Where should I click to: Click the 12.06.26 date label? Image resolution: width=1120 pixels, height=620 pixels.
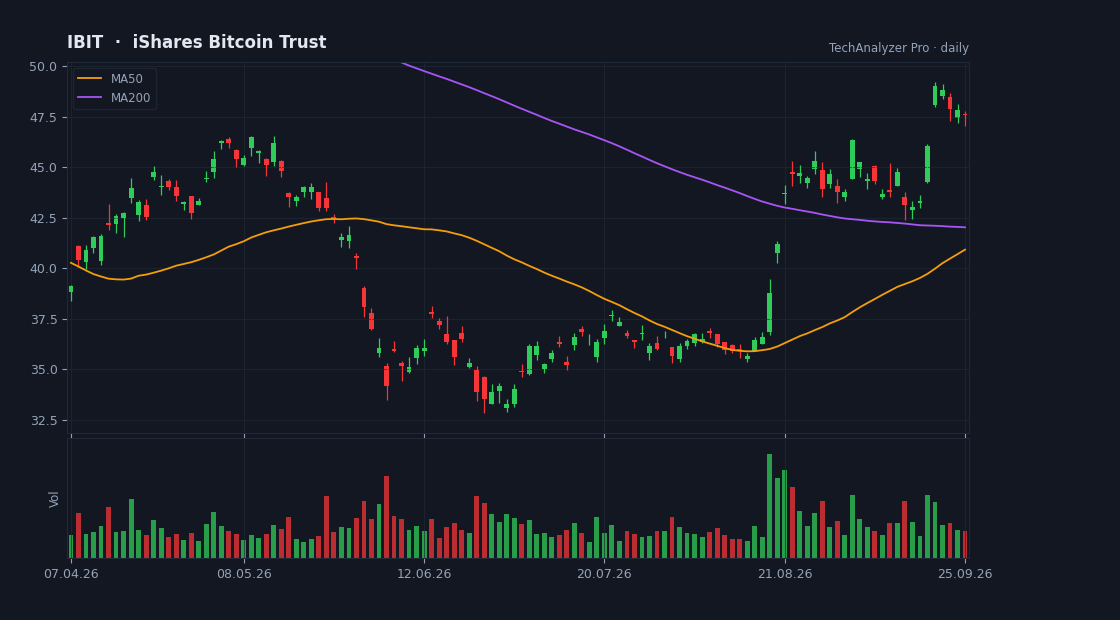(424, 574)
